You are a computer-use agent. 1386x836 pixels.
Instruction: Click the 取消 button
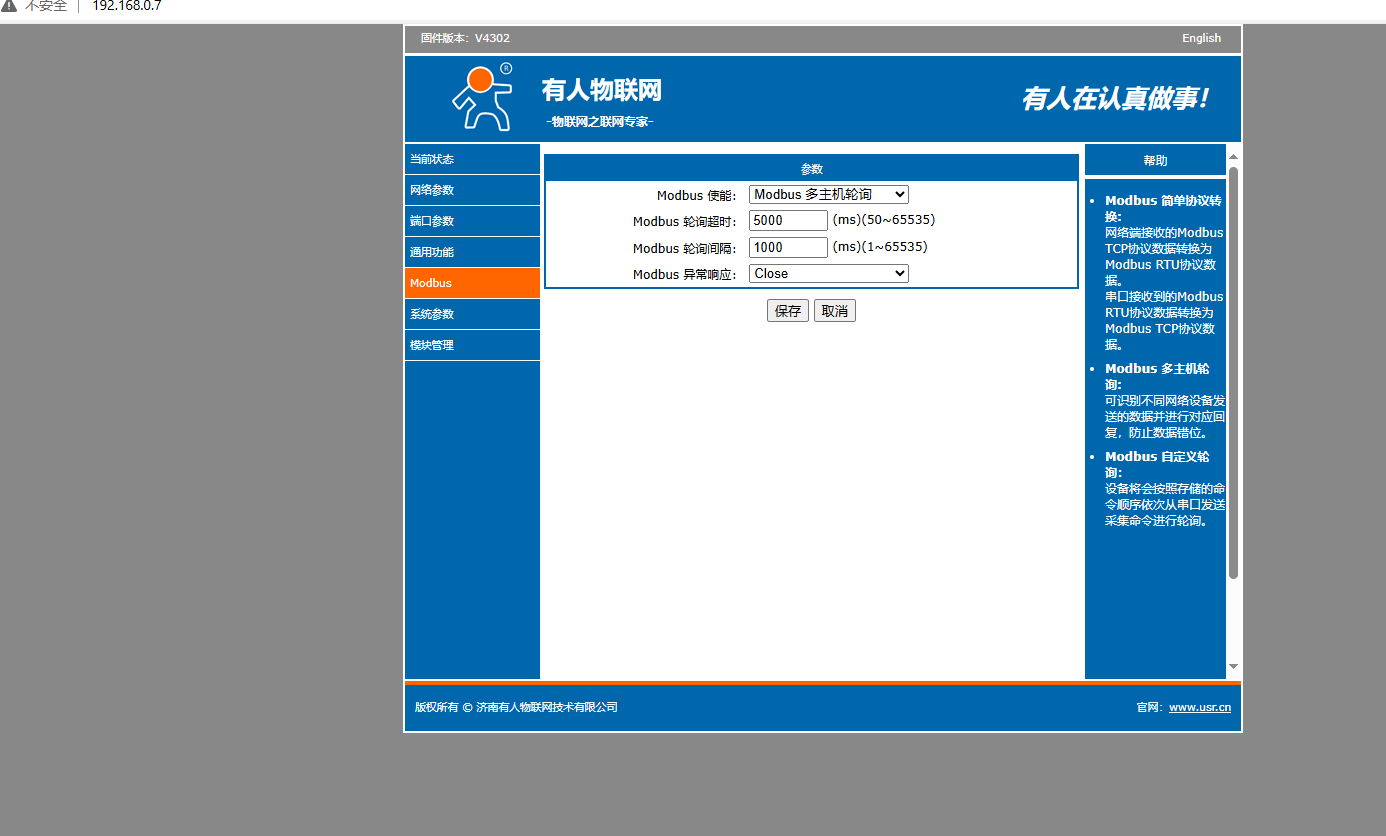[x=835, y=311]
